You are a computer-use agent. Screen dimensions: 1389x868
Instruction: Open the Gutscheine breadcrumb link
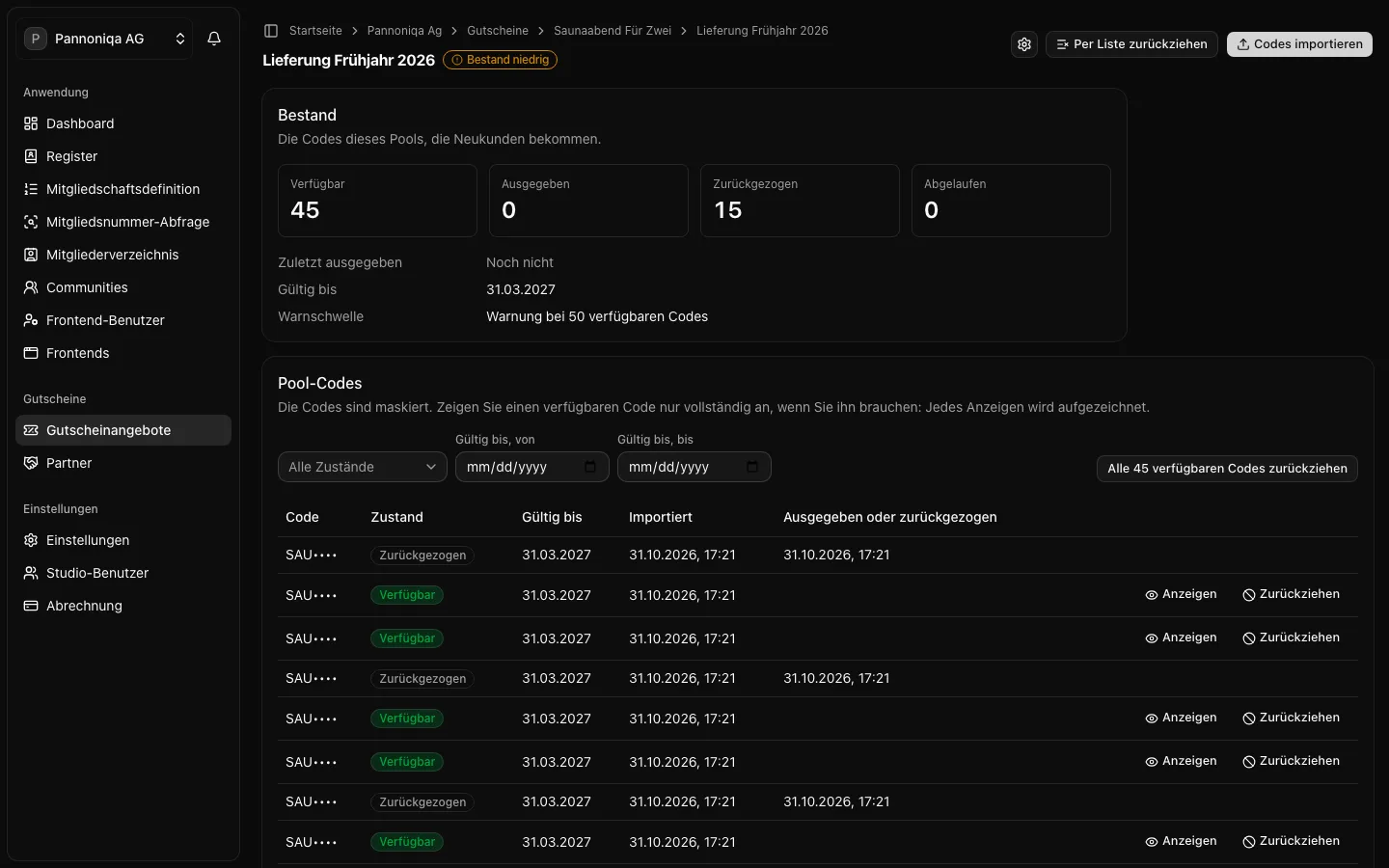coord(498,31)
